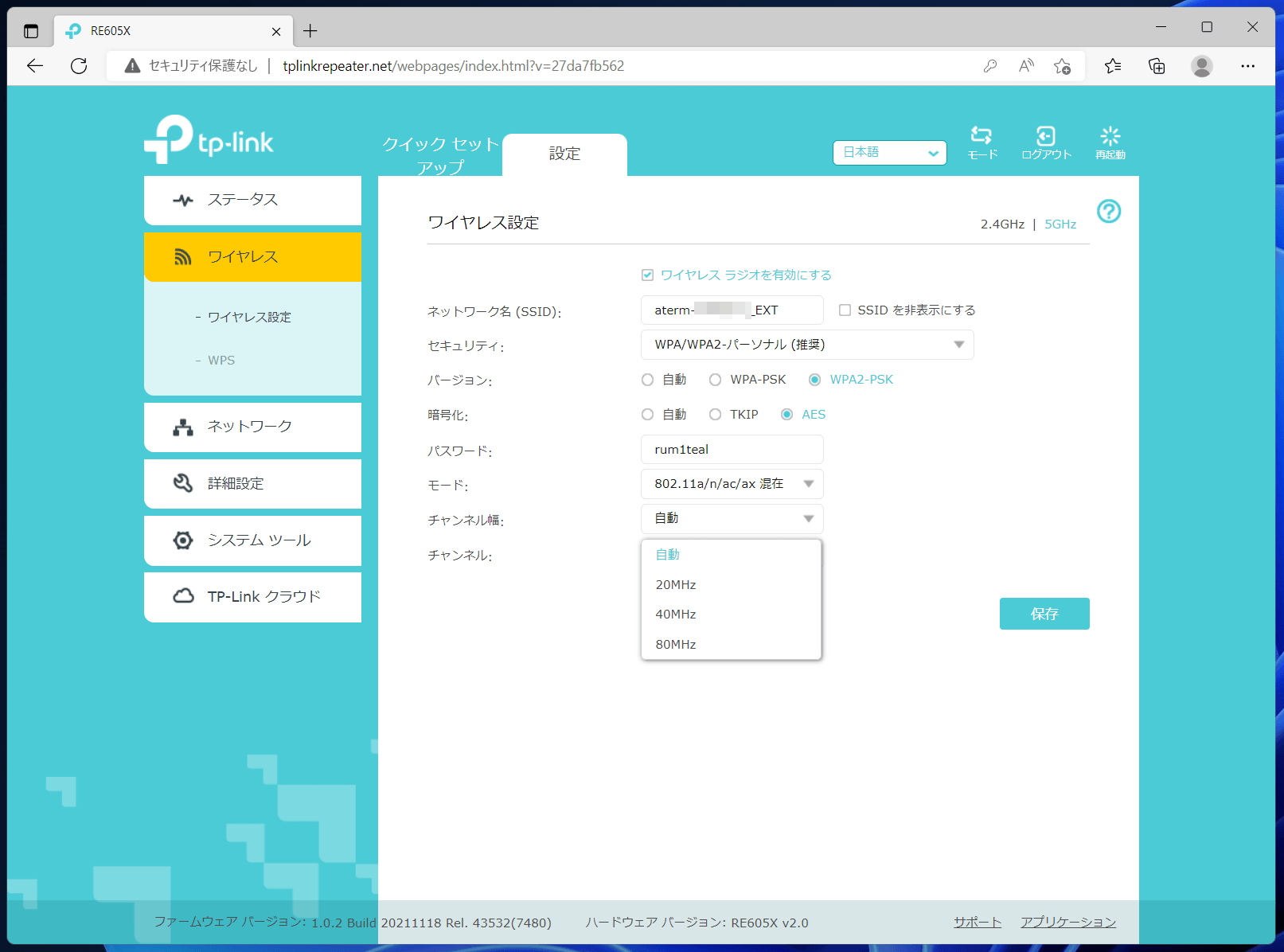
Task: Open the saved passwords key icon
Action: [989, 66]
